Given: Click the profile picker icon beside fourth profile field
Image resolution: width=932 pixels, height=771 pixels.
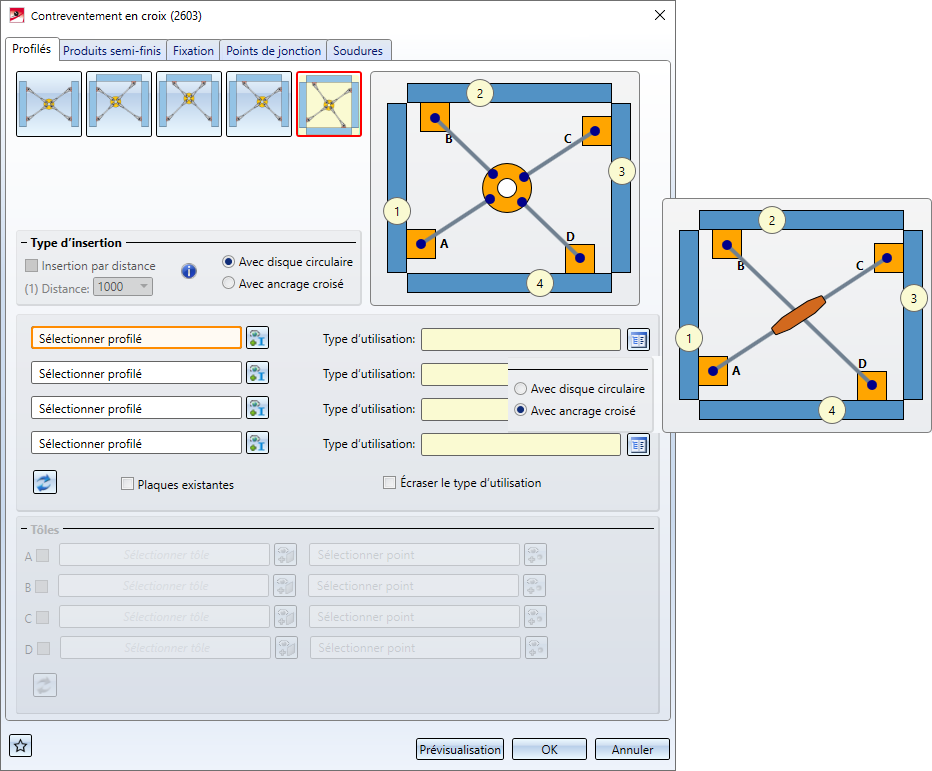Looking at the screenshot, I should pos(258,444).
